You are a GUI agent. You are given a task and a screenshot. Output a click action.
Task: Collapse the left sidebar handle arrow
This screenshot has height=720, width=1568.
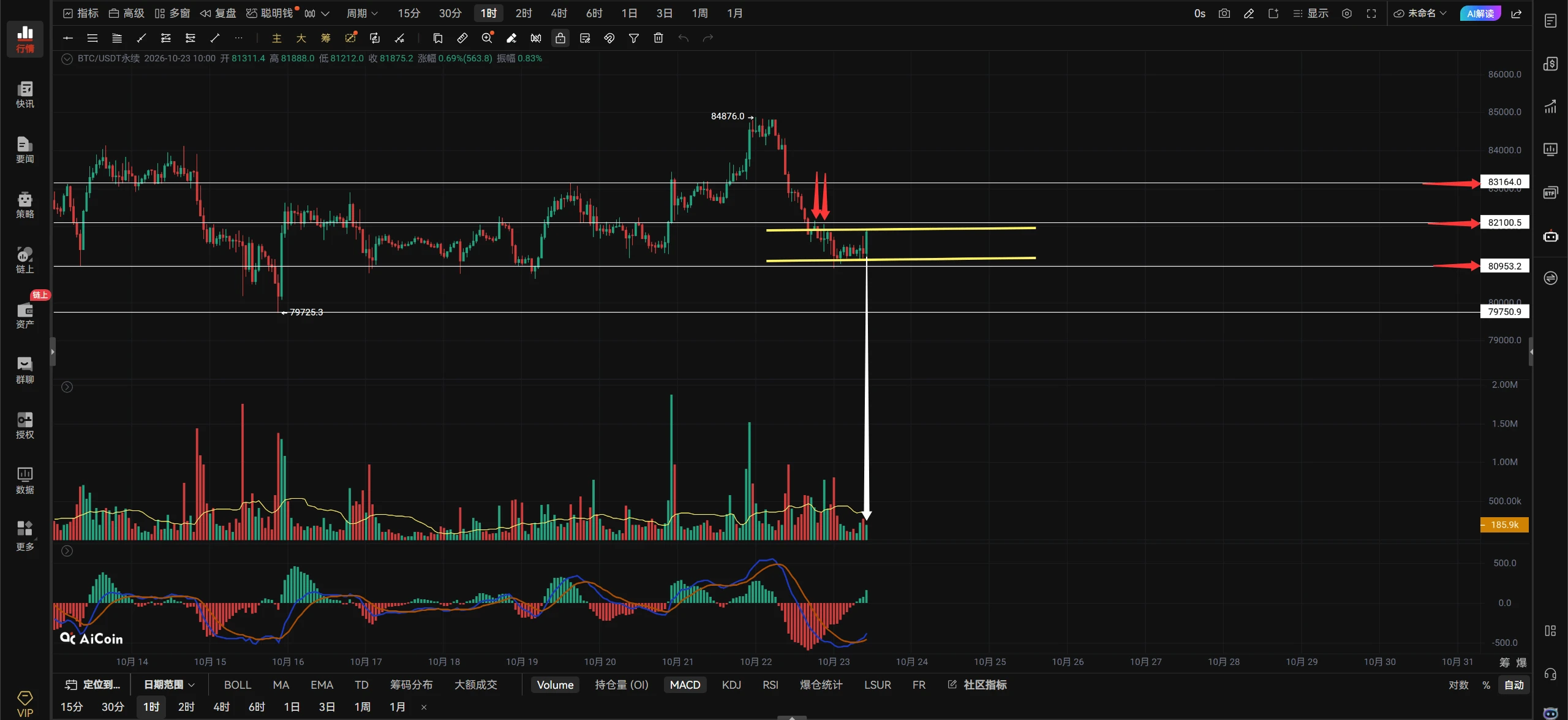[x=53, y=352]
